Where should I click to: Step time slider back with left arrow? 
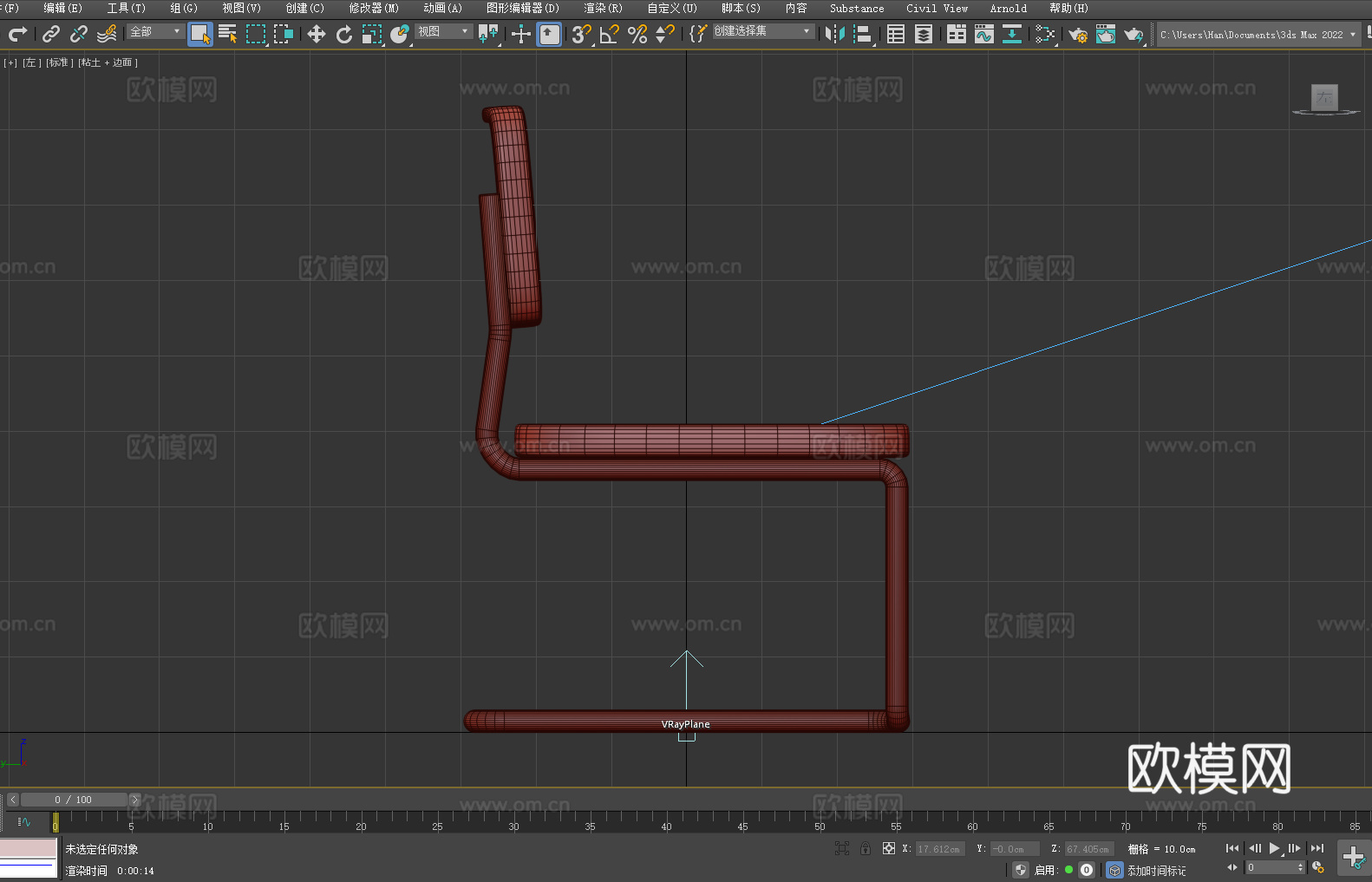pyautogui.click(x=12, y=800)
